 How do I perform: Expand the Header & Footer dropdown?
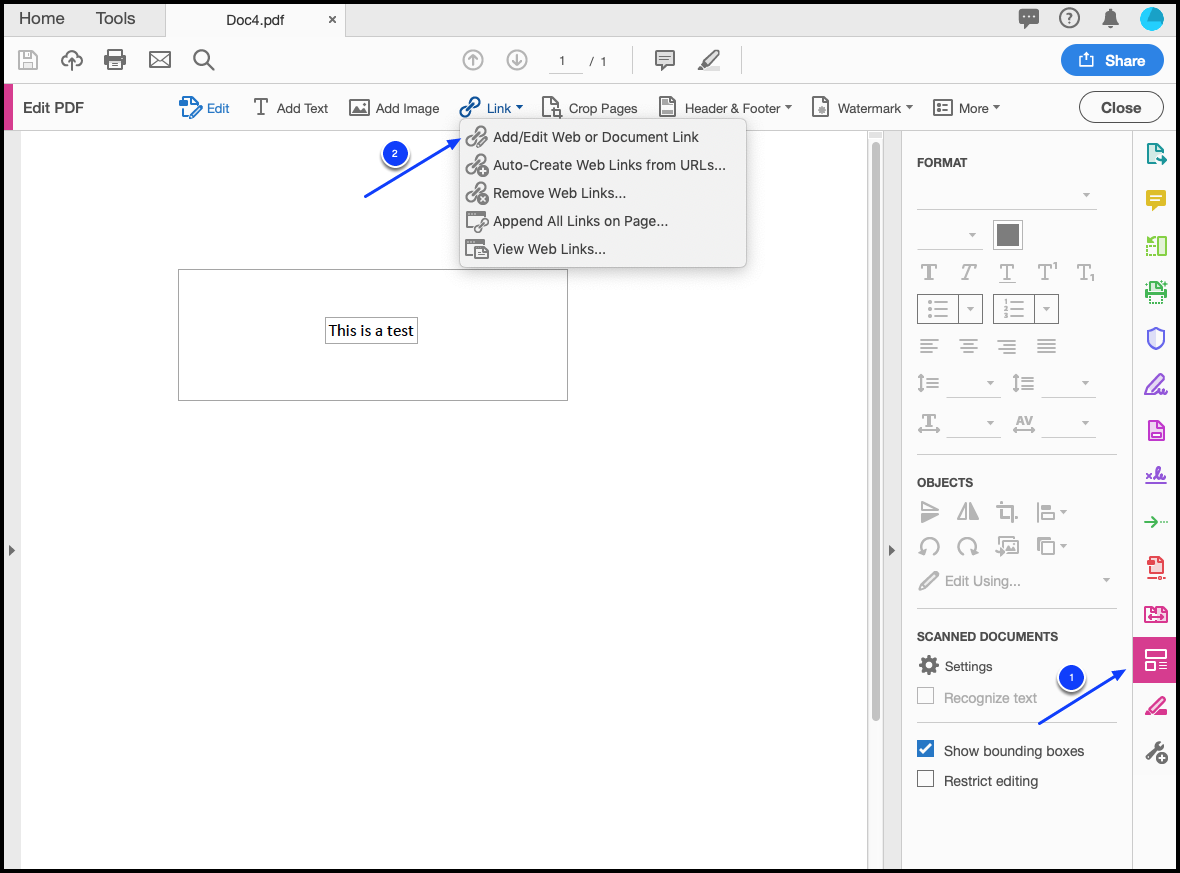tap(725, 108)
